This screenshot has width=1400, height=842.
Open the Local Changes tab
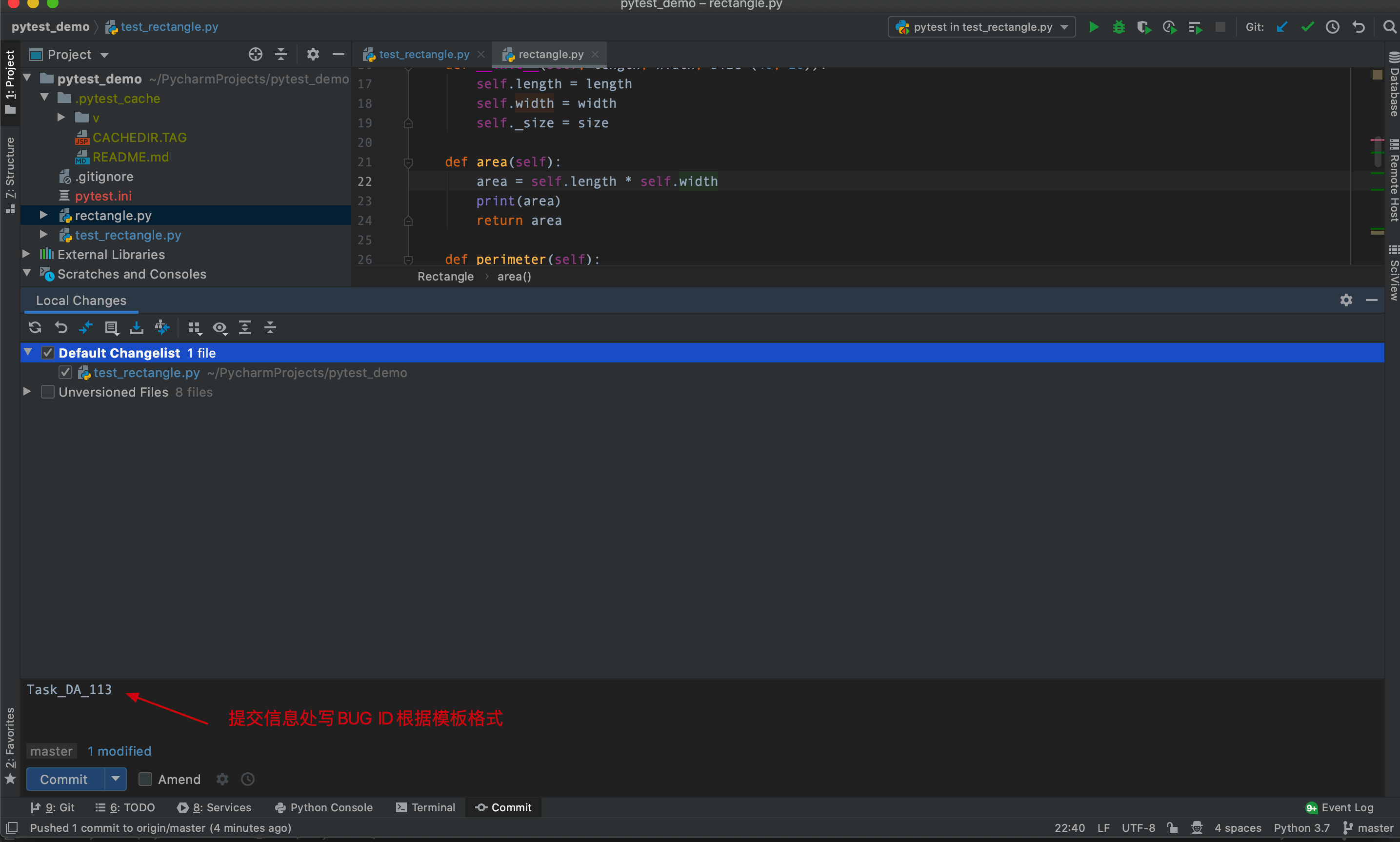pyautogui.click(x=81, y=300)
